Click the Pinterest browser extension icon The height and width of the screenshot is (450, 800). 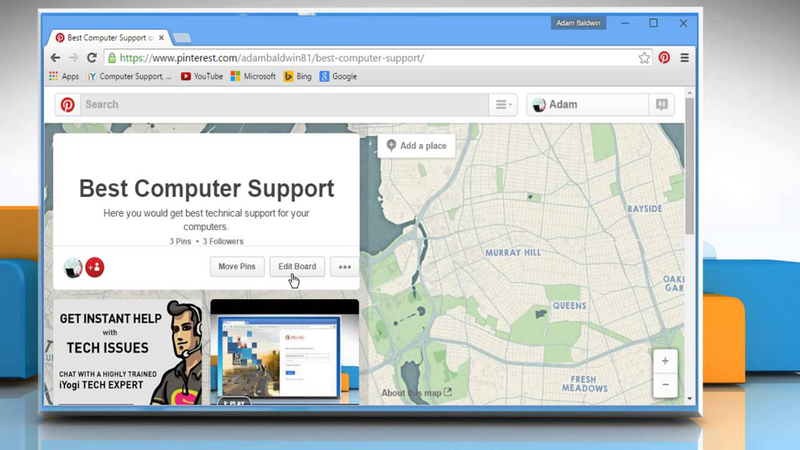[x=664, y=58]
